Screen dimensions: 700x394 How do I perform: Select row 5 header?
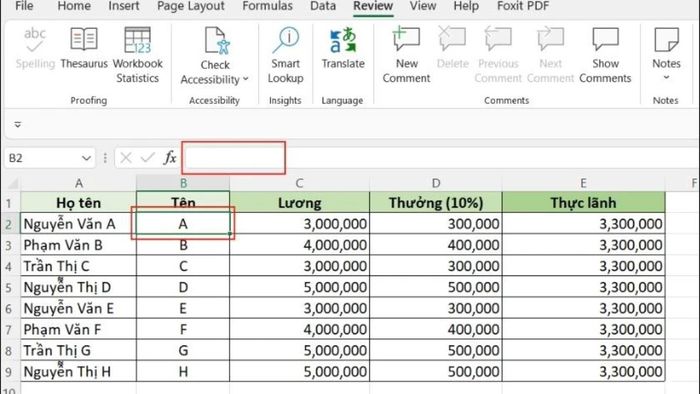tap(9, 287)
